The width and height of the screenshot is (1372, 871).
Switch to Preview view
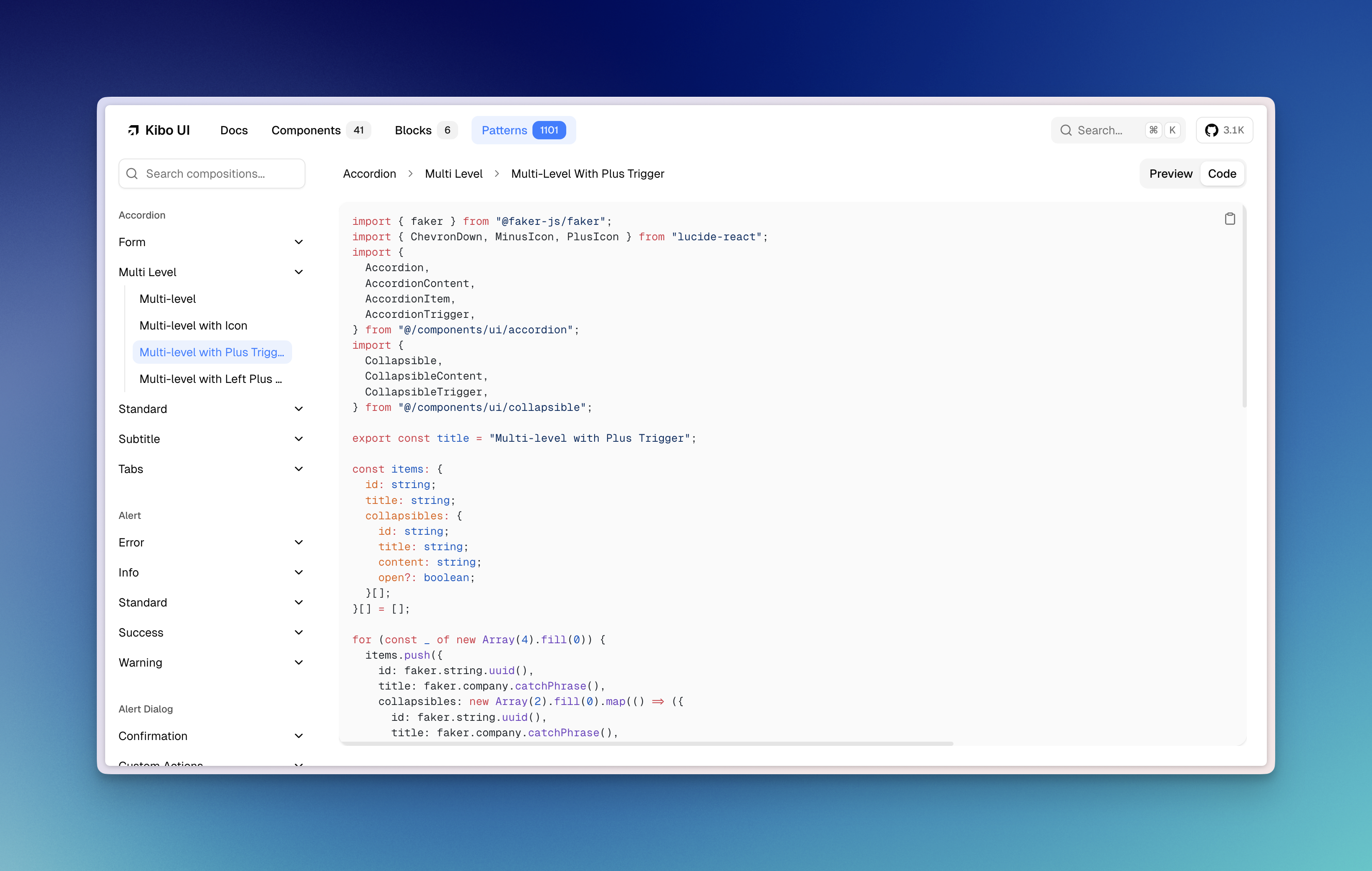1170,174
